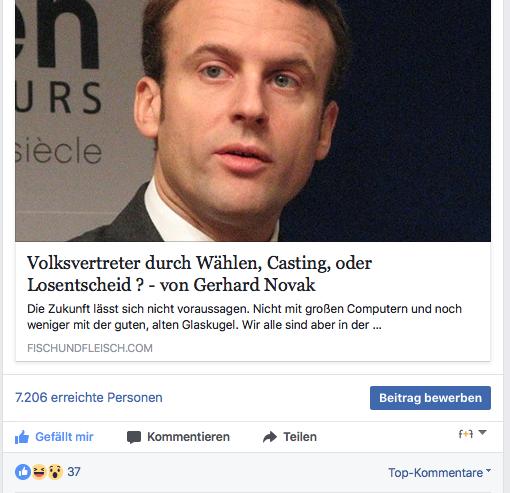Open the post-as identity dropdown arrow
Image resolution: width=510 pixels, height=493 pixels.
(482, 432)
